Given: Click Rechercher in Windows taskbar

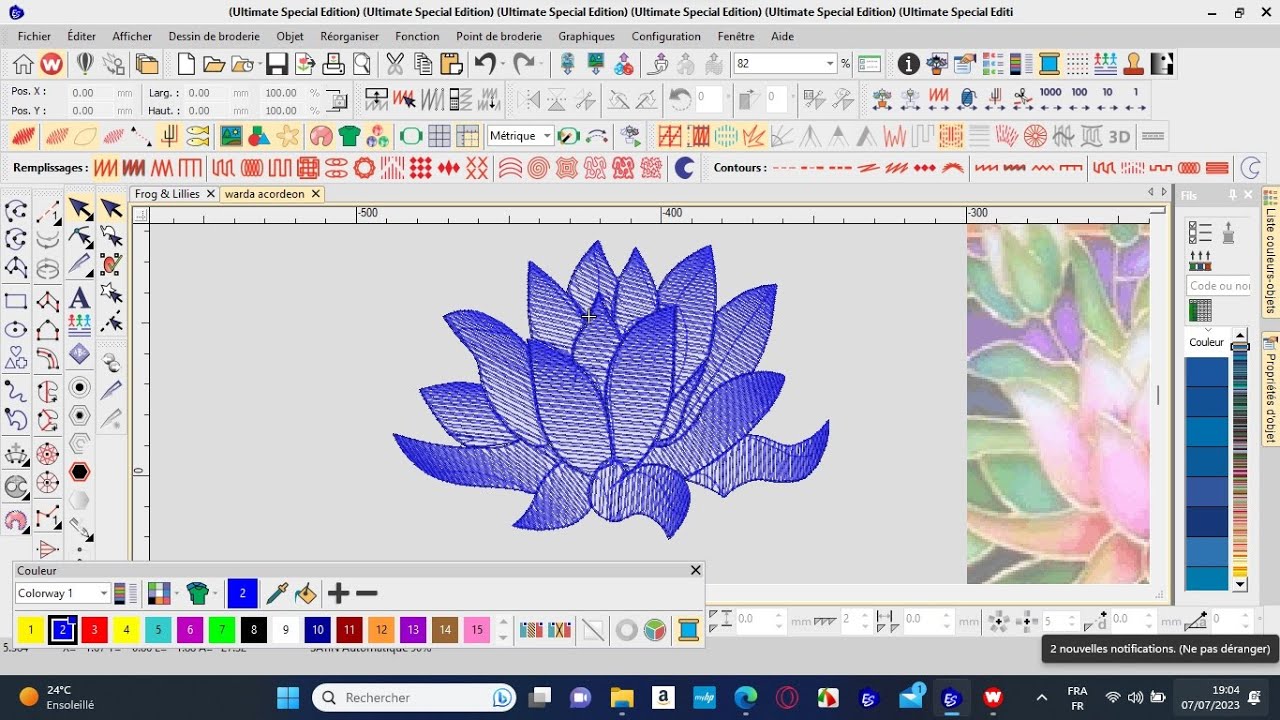Looking at the screenshot, I should [x=413, y=697].
